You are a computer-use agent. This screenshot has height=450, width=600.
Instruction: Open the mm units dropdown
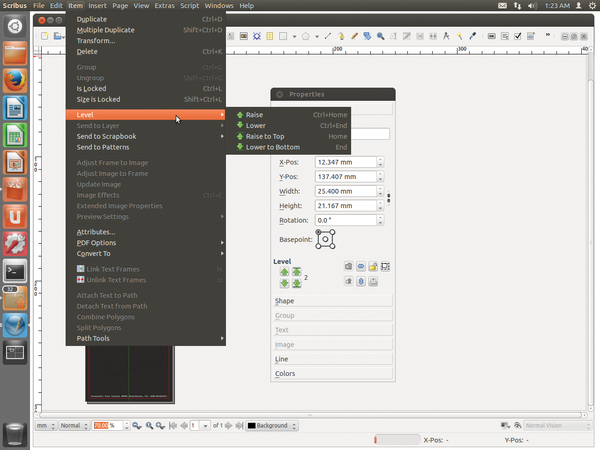tap(46, 426)
